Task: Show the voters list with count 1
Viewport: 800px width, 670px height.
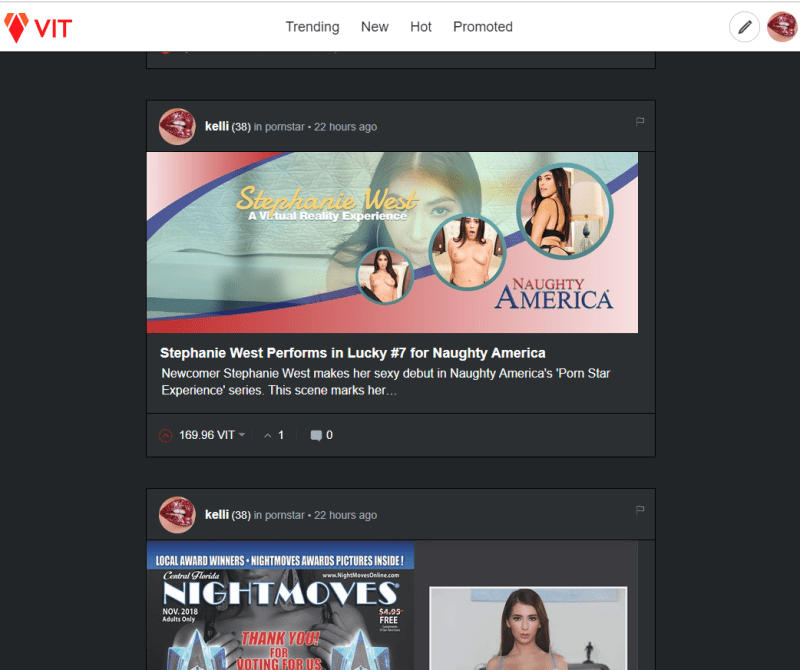Action: pos(274,435)
